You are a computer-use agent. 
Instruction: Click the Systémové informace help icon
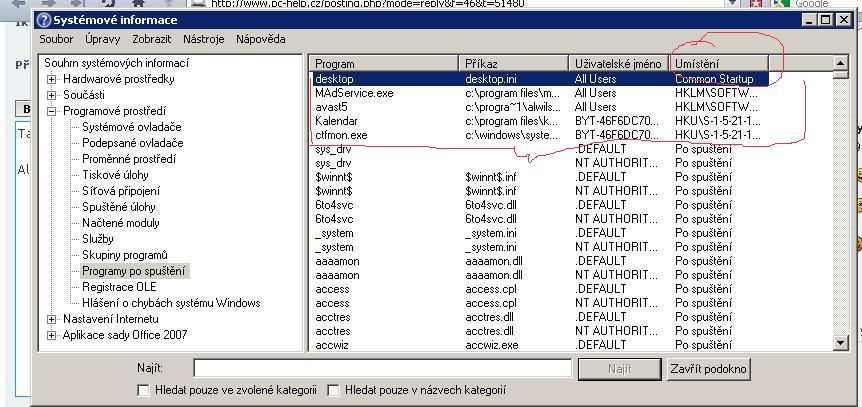pyautogui.click(x=44, y=20)
